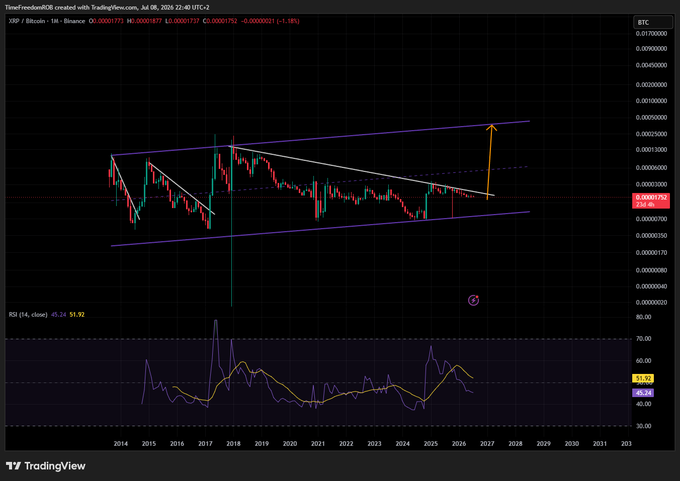
Task: Click the 2025 label on time axis
Action: 431,444
